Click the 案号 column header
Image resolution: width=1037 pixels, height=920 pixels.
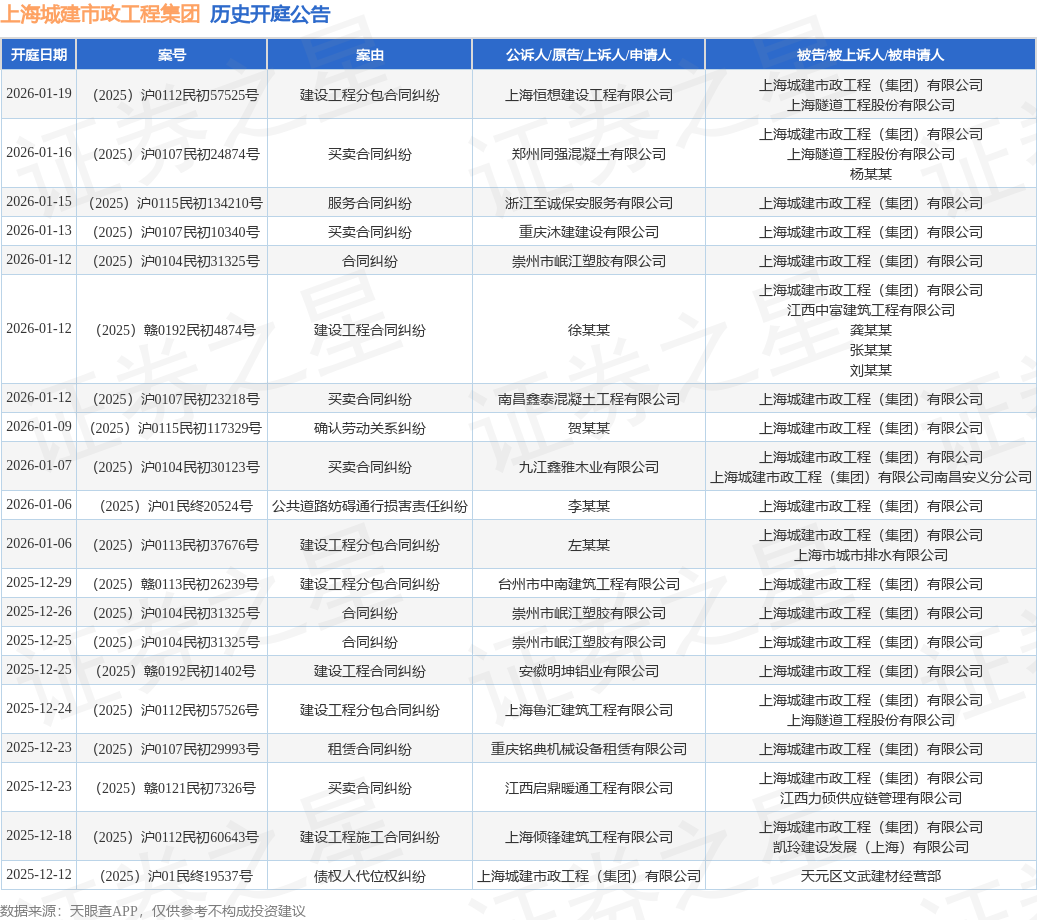[x=175, y=55]
